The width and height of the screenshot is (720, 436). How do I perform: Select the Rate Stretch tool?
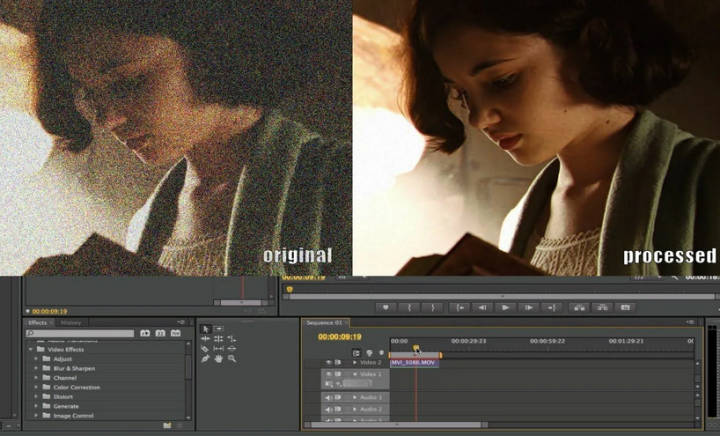pos(232,339)
